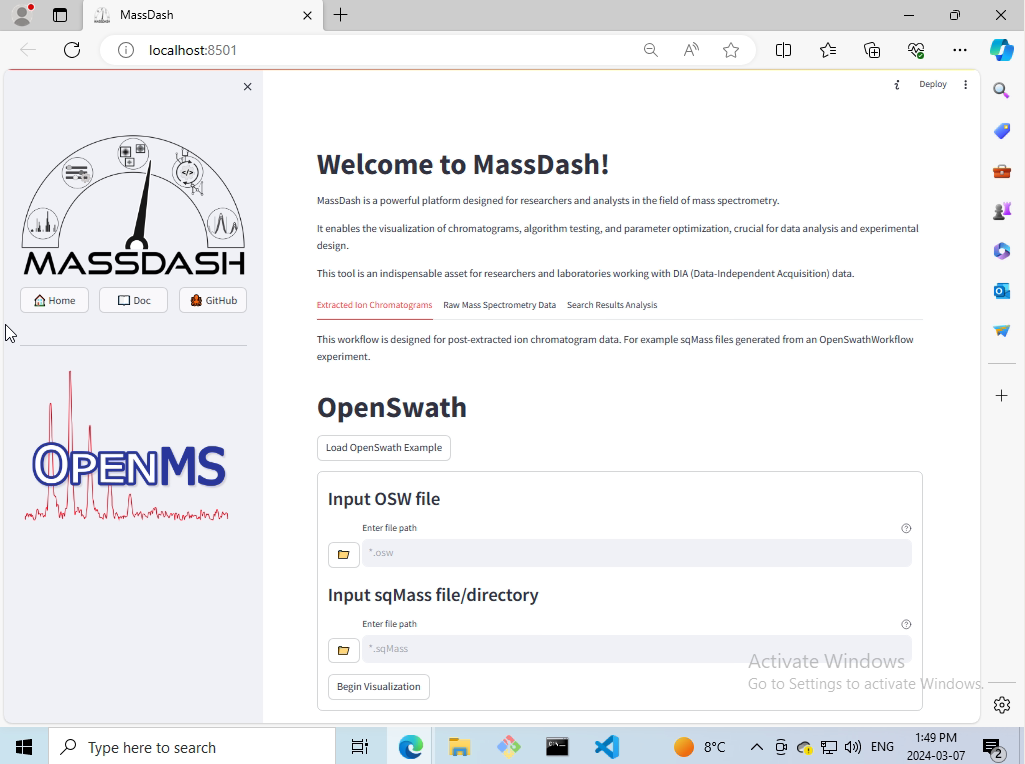Viewport: 1025px width, 764px height.
Task: Select the Extracted Ion Chromatograms tab
Action: 374,305
